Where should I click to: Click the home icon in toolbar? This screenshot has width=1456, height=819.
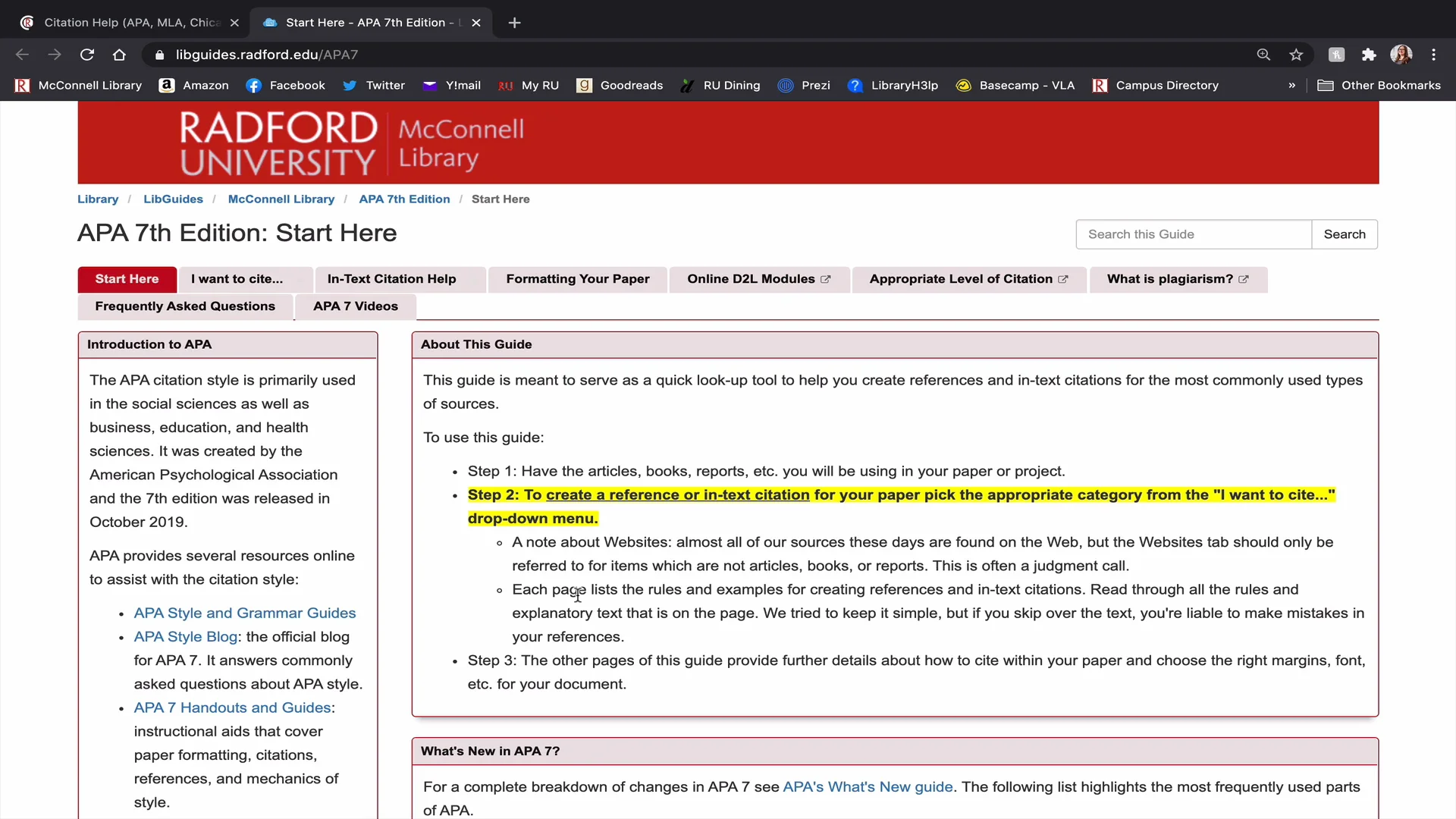click(119, 55)
